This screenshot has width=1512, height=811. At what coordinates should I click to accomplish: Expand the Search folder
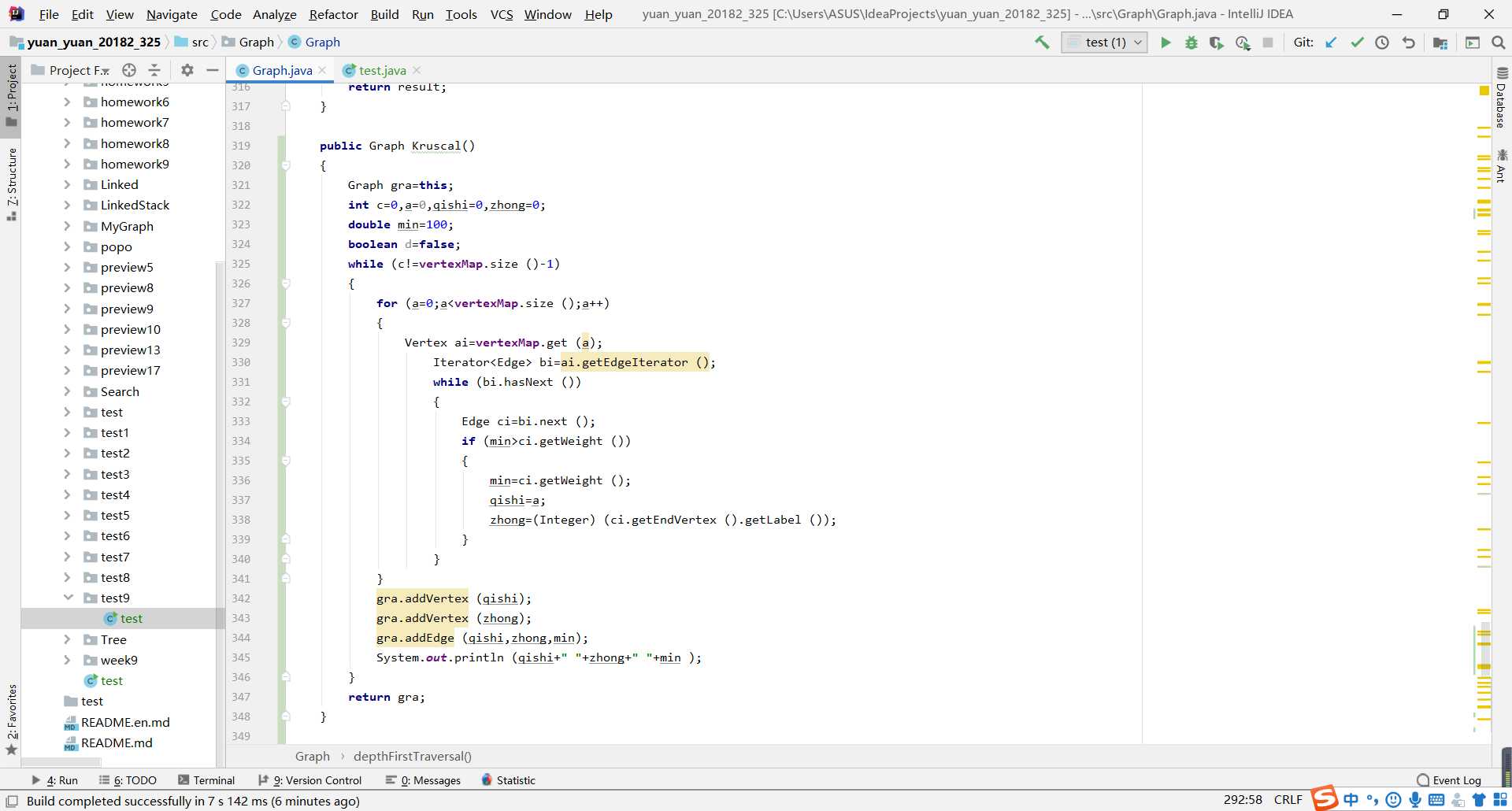[x=67, y=391]
